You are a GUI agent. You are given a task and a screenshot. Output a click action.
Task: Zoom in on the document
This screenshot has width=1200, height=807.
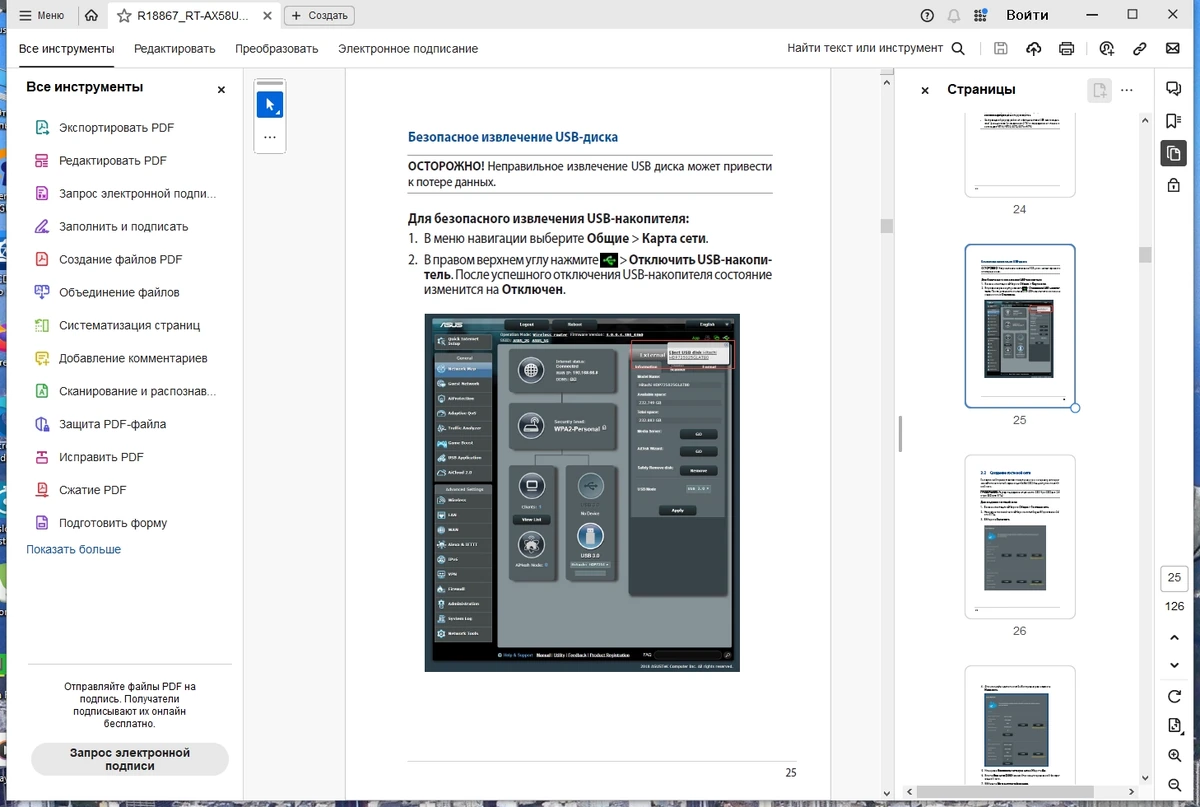(x=1174, y=756)
